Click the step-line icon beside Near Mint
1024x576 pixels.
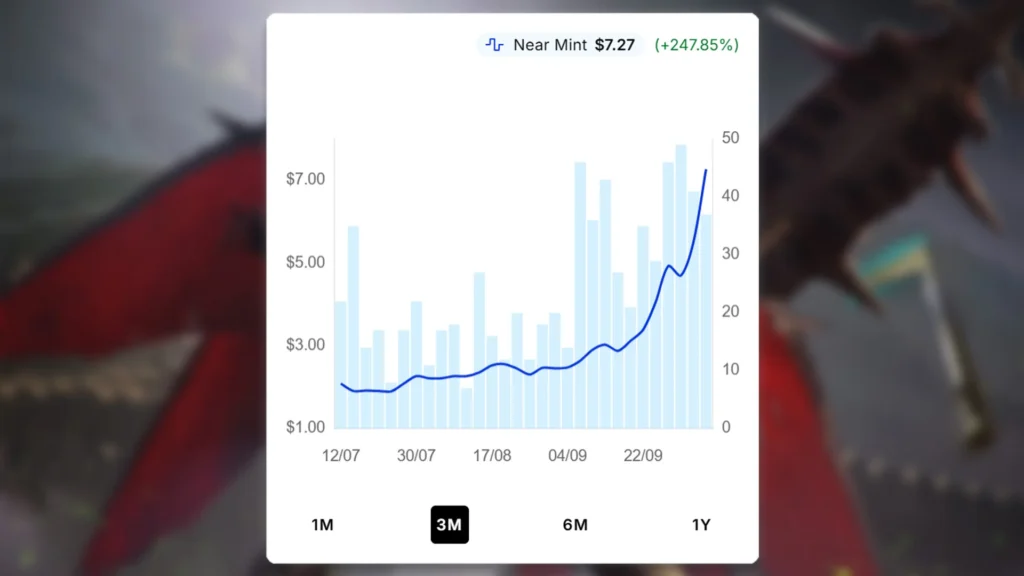tap(494, 45)
